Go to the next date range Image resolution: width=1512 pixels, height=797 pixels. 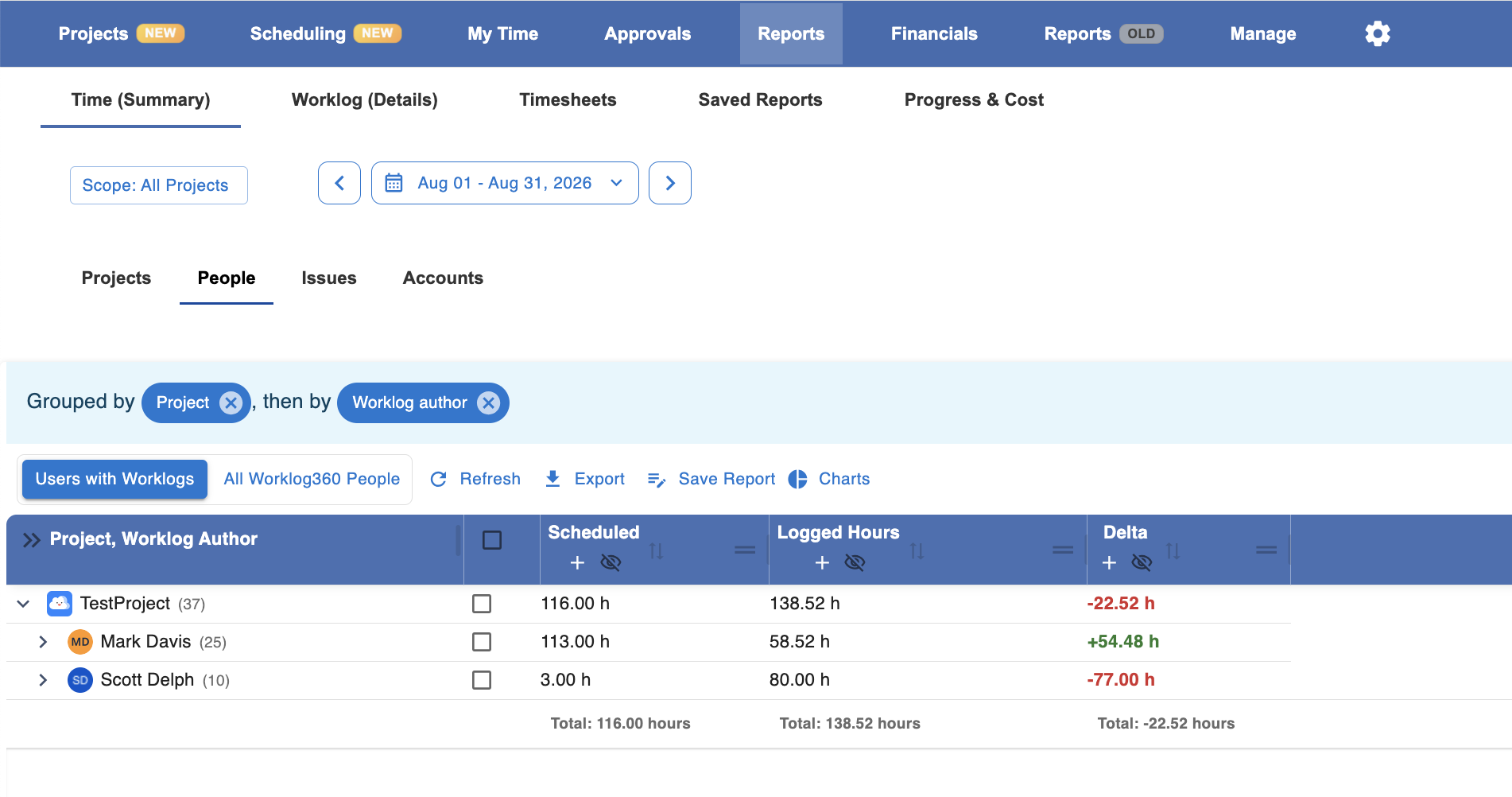[670, 183]
